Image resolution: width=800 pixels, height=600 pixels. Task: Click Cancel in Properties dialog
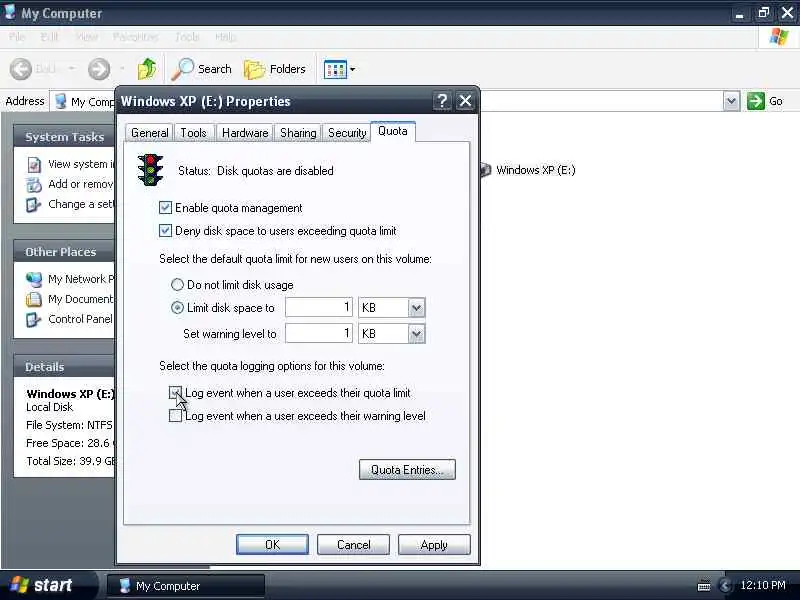(354, 544)
